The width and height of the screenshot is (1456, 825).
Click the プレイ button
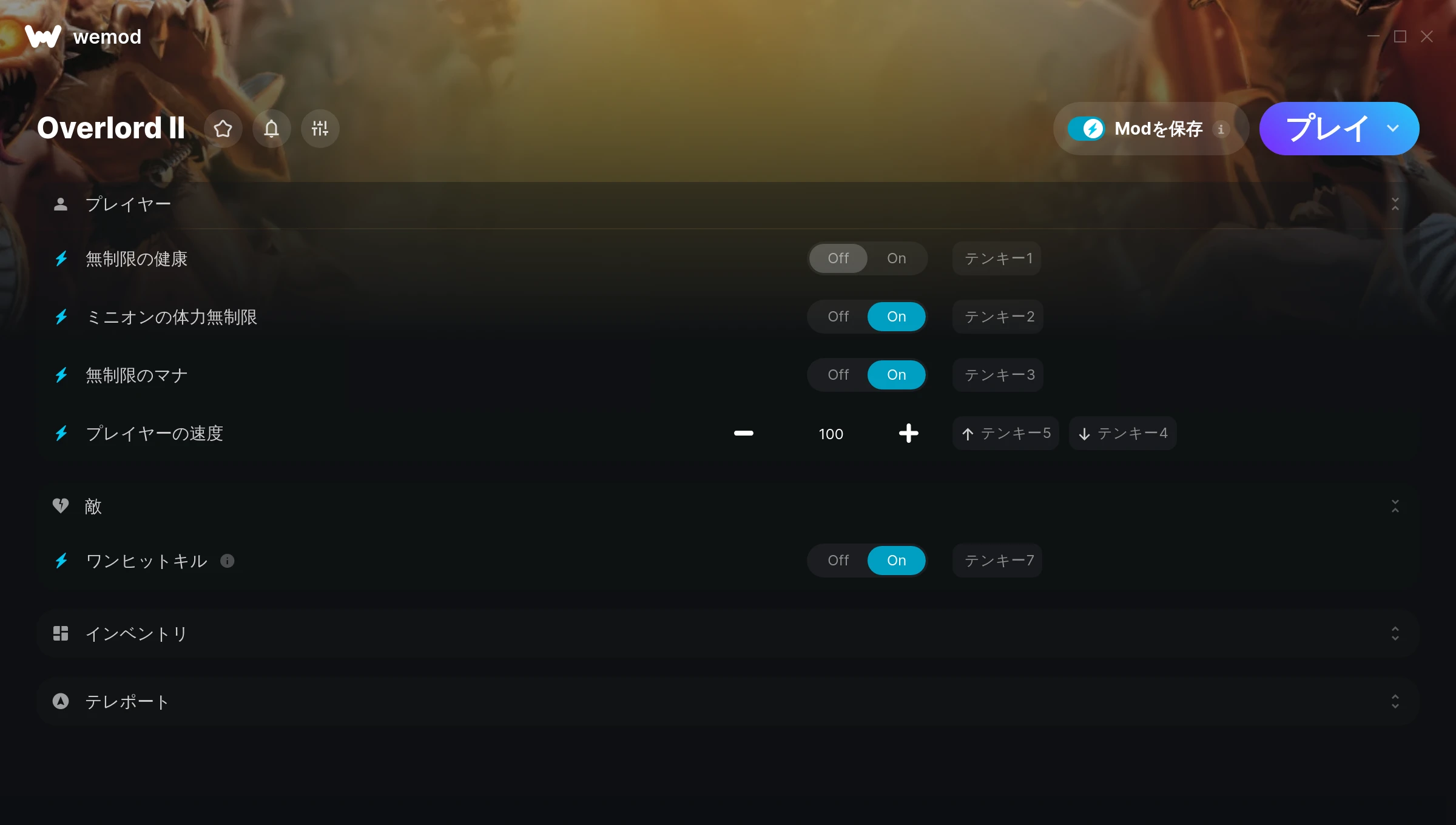(x=1327, y=129)
